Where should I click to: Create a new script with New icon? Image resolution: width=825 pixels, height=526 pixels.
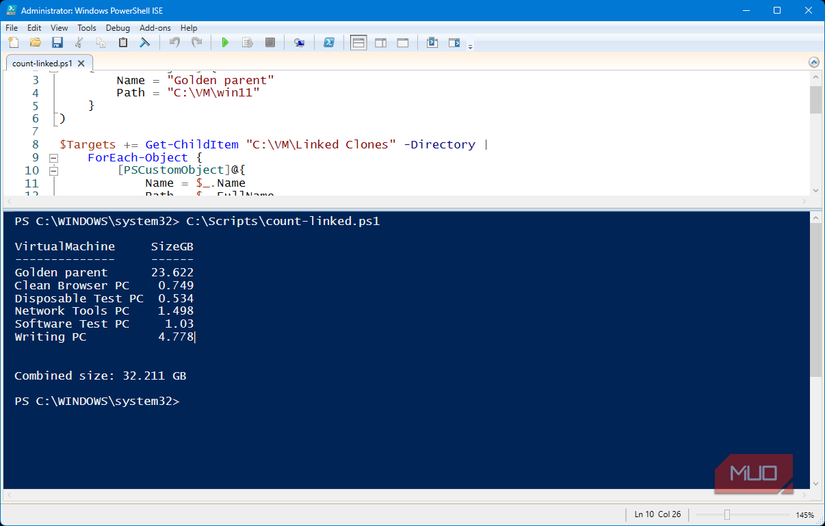[14, 43]
